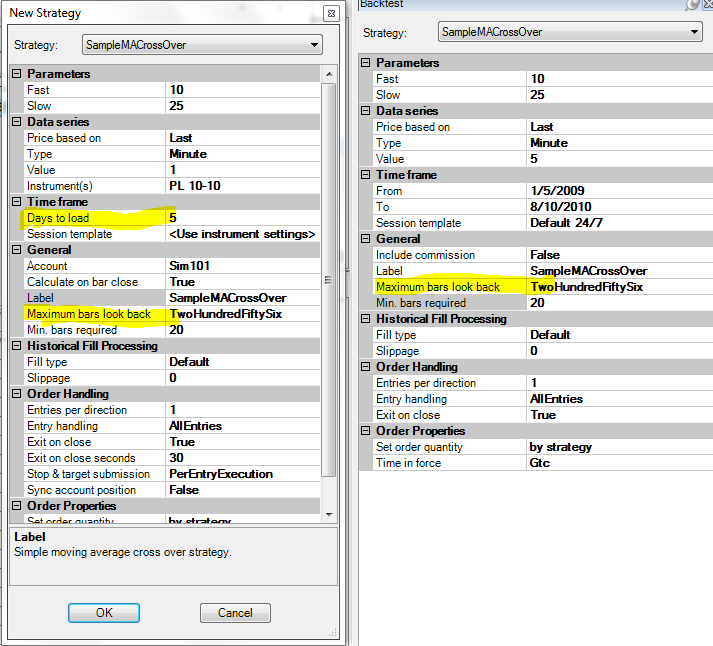Image resolution: width=713 pixels, height=646 pixels.
Task: Edit Label value SampleMACrossOver in Backtest panel
Action: click(620, 270)
